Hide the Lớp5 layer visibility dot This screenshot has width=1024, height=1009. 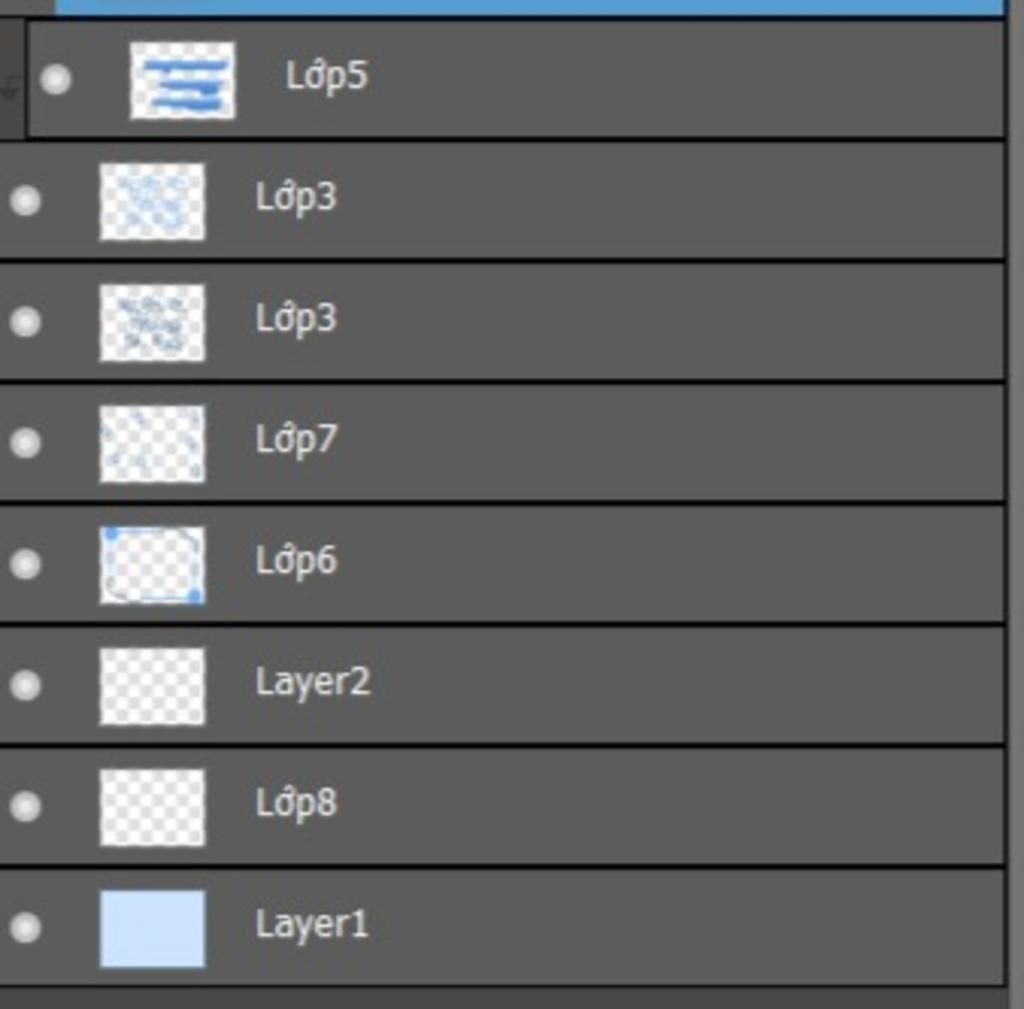pos(56,80)
